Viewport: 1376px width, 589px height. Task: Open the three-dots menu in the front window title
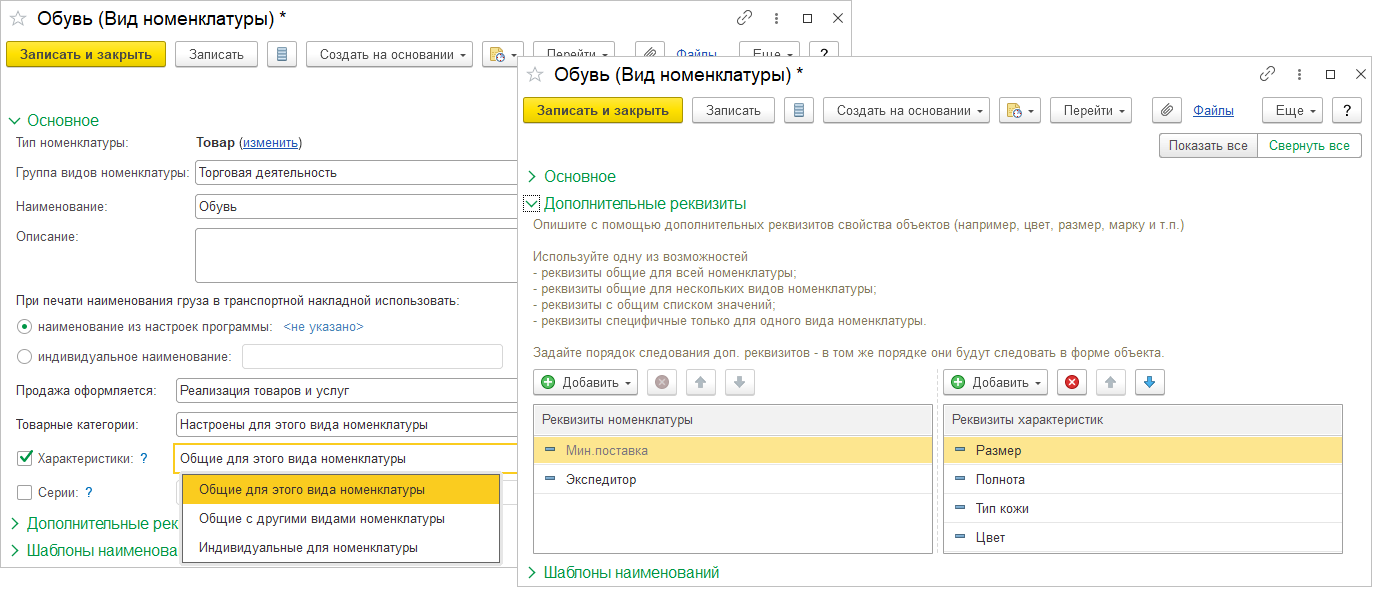point(1299,75)
